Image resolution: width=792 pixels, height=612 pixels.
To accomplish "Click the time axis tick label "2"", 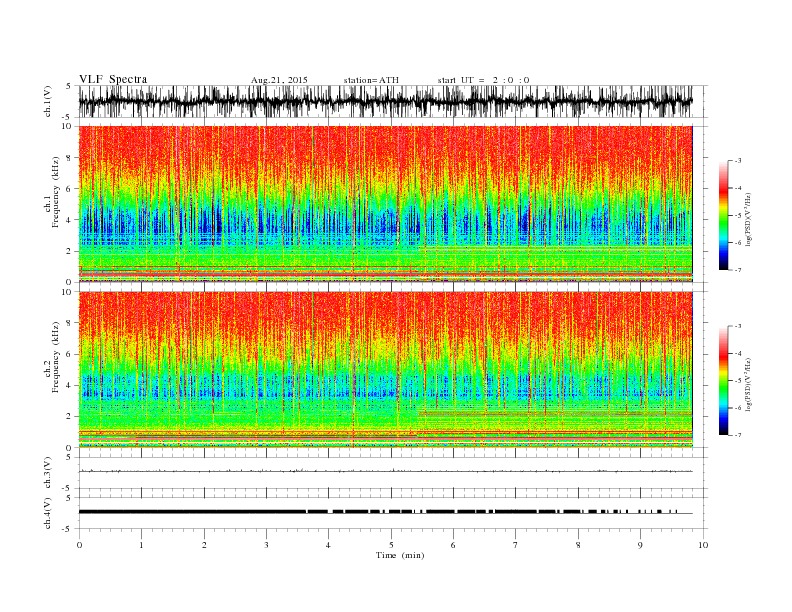I will point(204,545).
